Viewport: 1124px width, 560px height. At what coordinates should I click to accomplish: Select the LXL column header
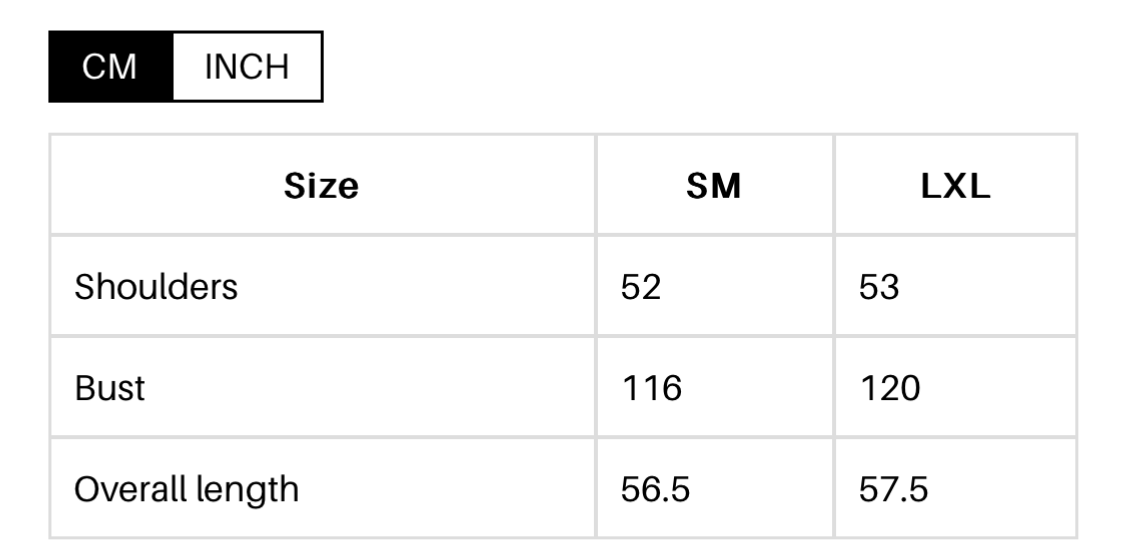point(956,186)
